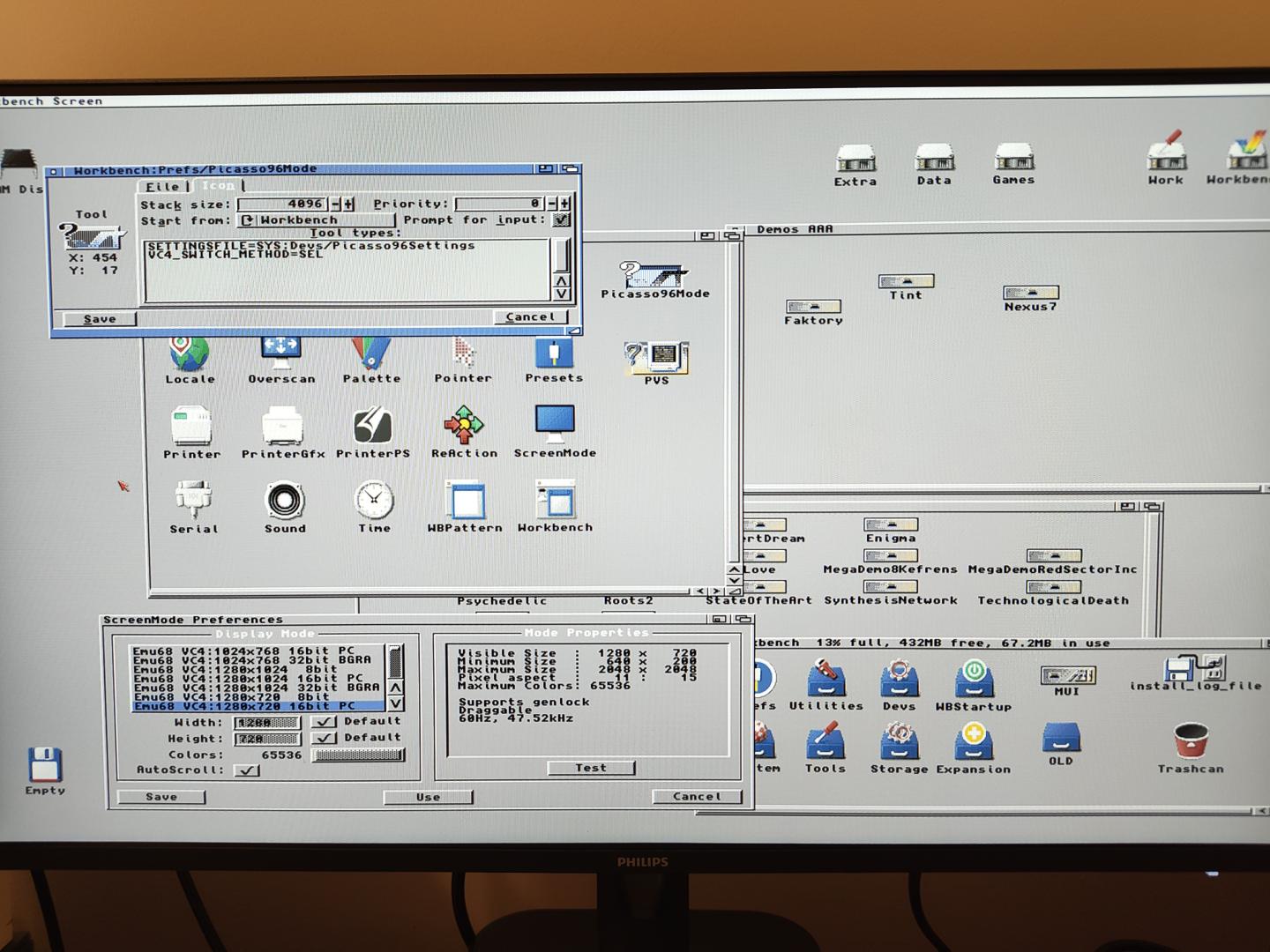
Task: Cancel the Picasso96Mode information window
Action: pyautogui.click(x=530, y=316)
